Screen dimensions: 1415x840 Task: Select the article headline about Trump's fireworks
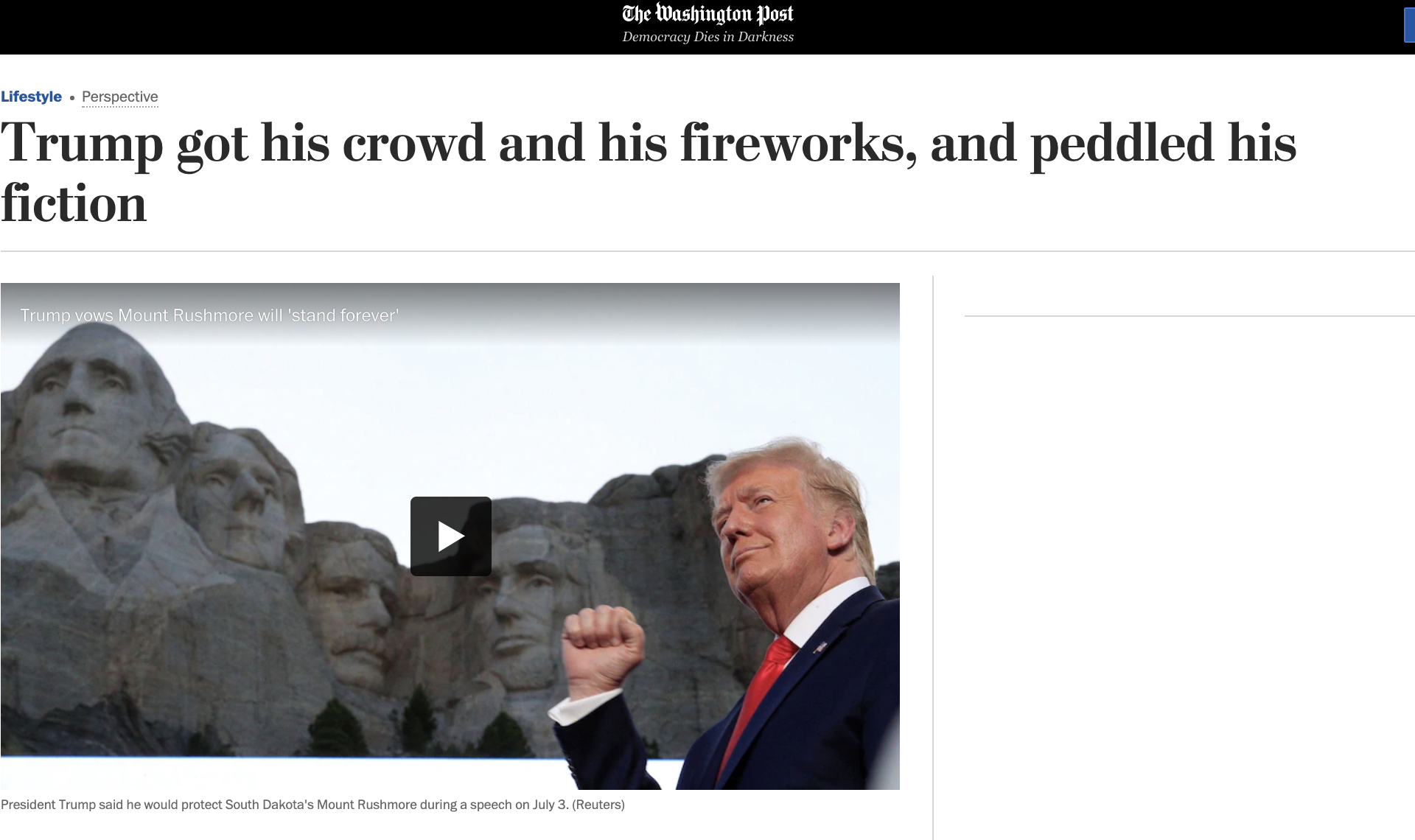pyautogui.click(x=649, y=172)
